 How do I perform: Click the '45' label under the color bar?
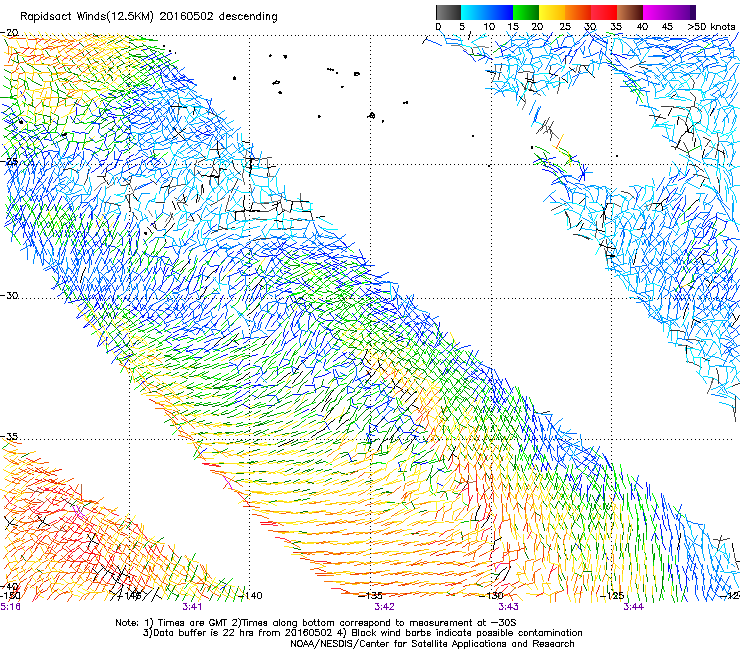pos(667,27)
